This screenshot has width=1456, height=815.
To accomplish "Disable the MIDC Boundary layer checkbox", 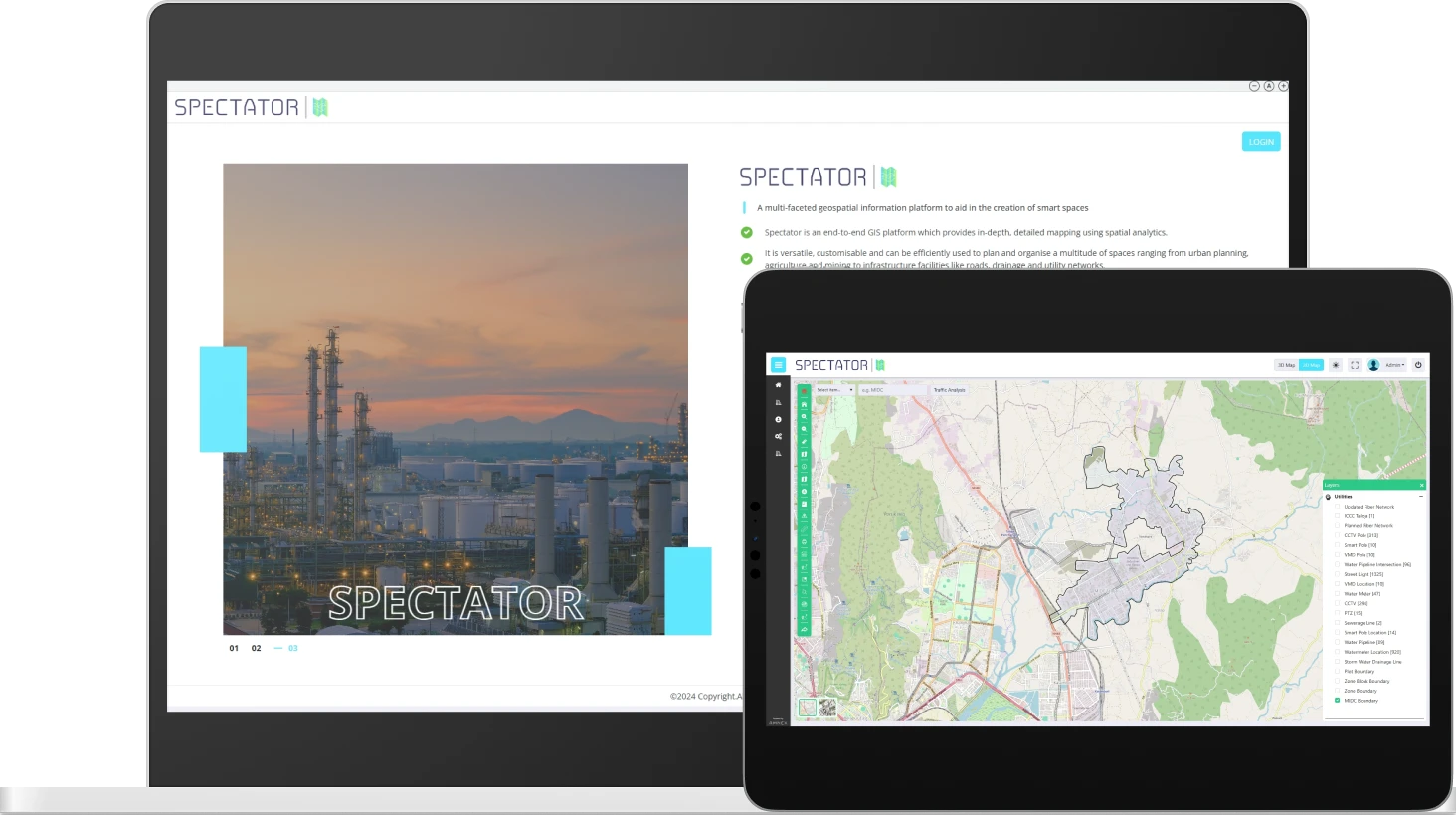I will 1337,701.
